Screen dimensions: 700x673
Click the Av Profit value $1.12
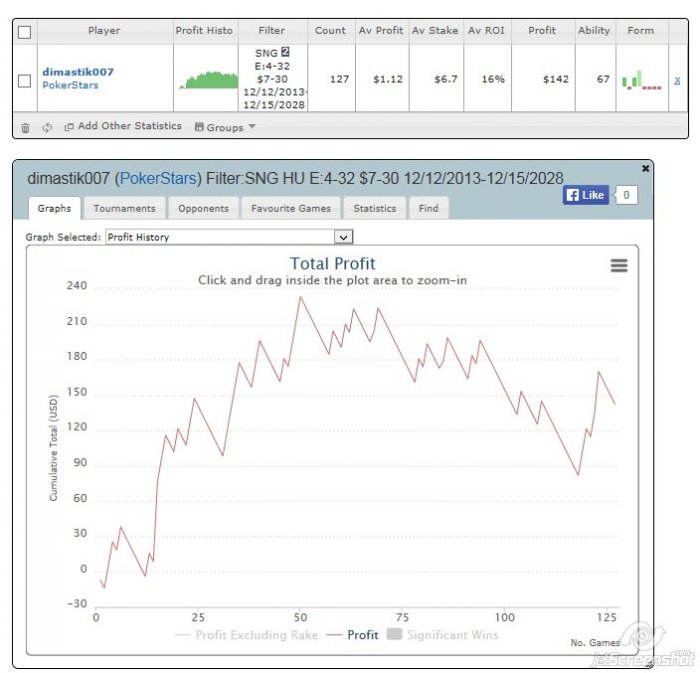[x=388, y=79]
